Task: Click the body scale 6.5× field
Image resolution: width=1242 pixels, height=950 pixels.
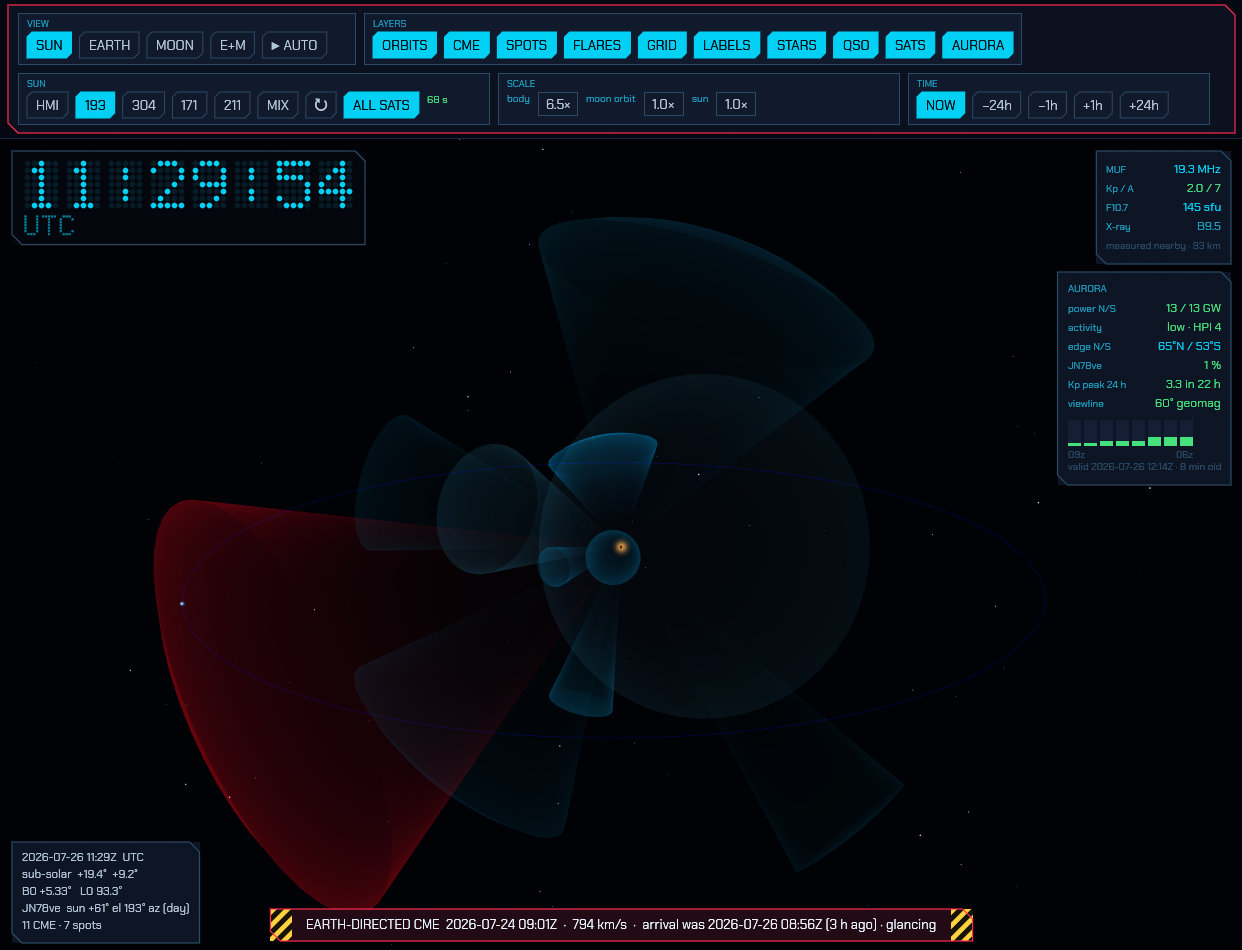Action: [x=558, y=104]
